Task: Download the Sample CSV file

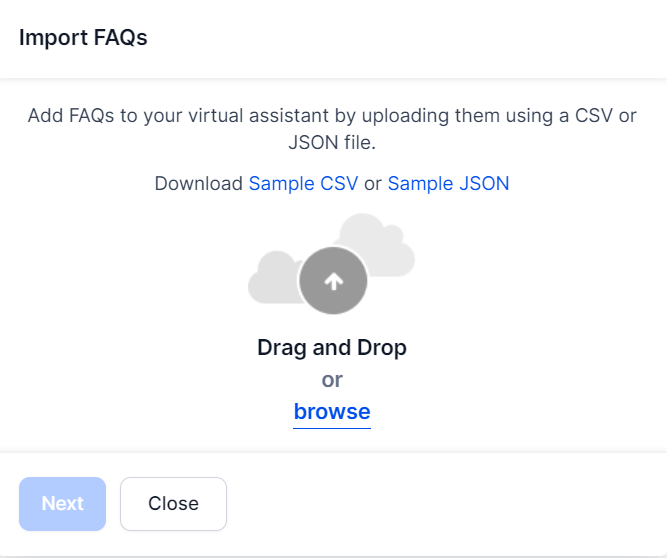Action: (x=303, y=184)
